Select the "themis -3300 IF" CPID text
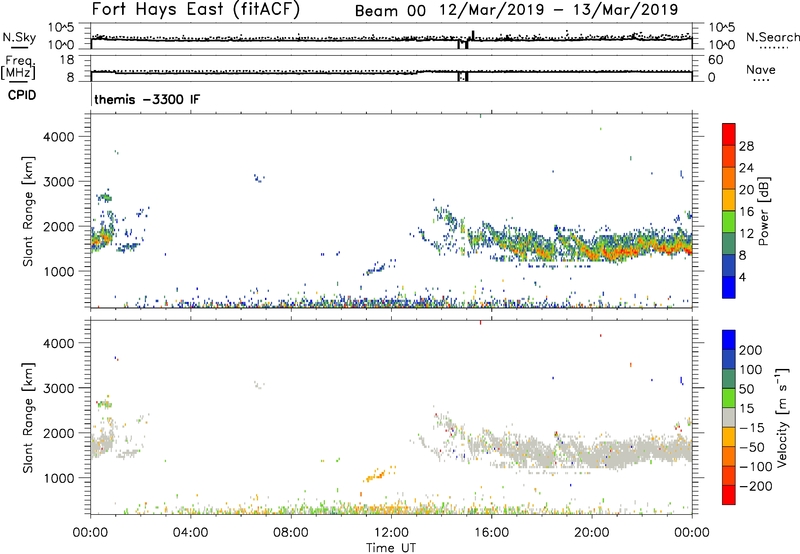This screenshot has height=554, width=800. coord(147,99)
